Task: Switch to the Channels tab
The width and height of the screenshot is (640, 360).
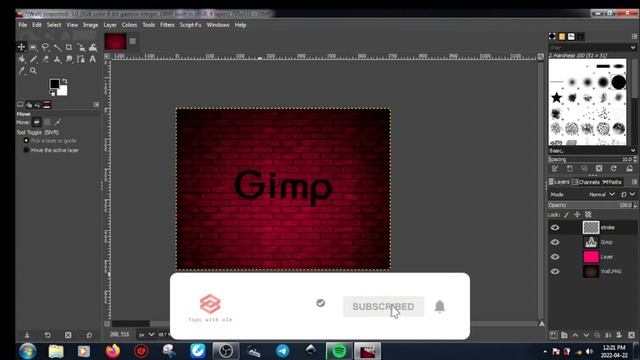Action: pos(586,182)
